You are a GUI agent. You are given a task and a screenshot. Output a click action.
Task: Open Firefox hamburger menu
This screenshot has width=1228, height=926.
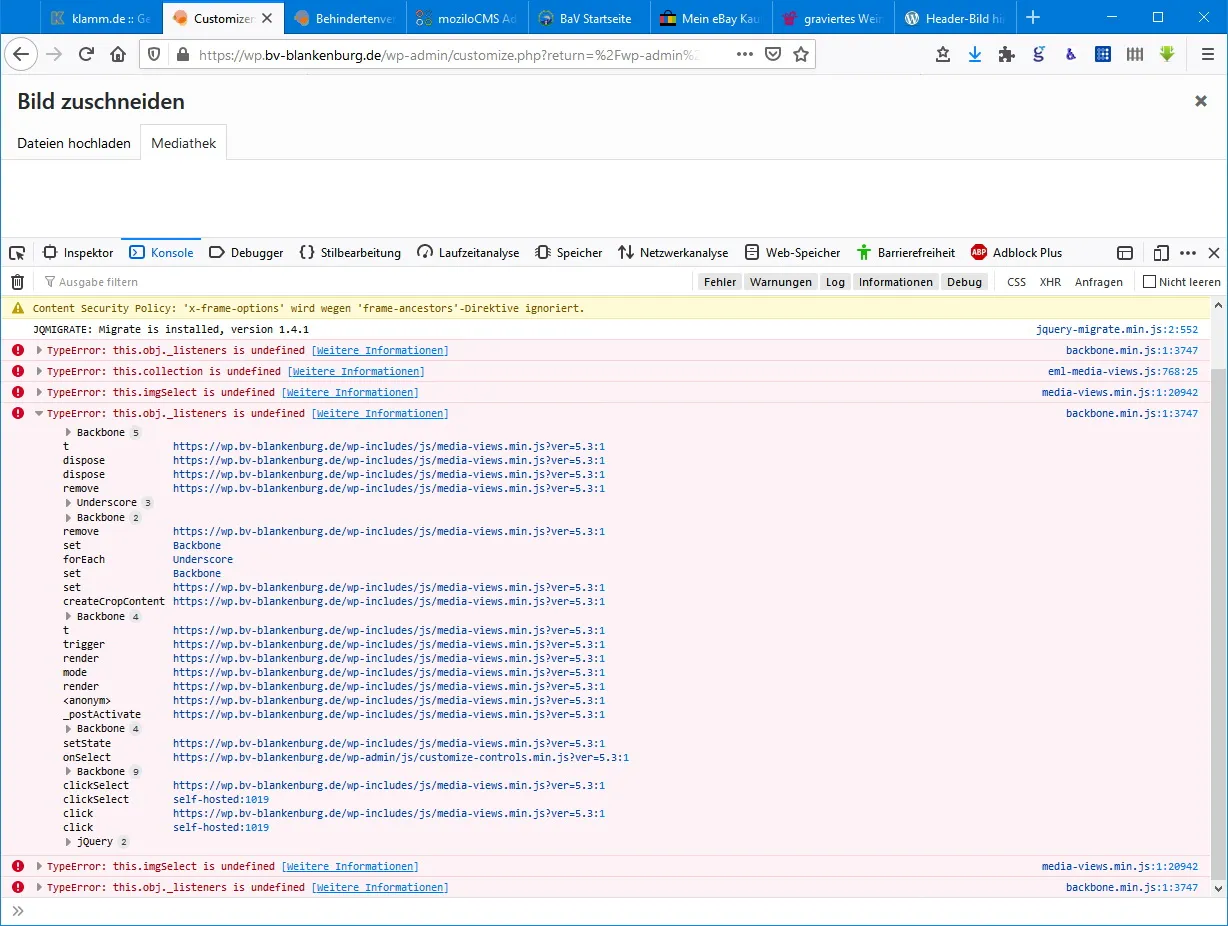click(1208, 55)
